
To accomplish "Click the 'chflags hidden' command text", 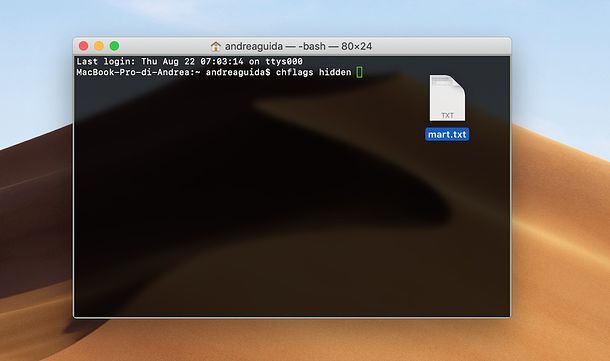I will 314,72.
